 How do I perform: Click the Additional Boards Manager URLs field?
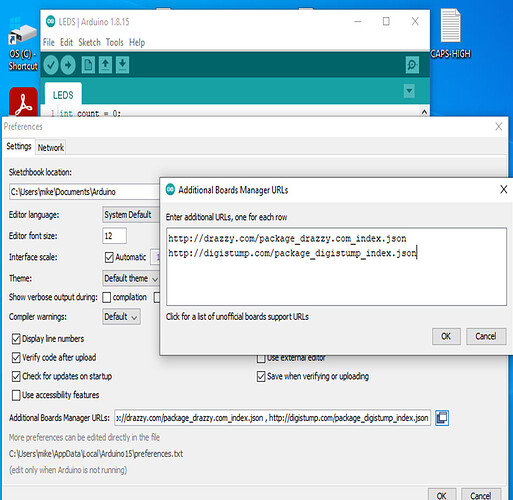point(273,418)
